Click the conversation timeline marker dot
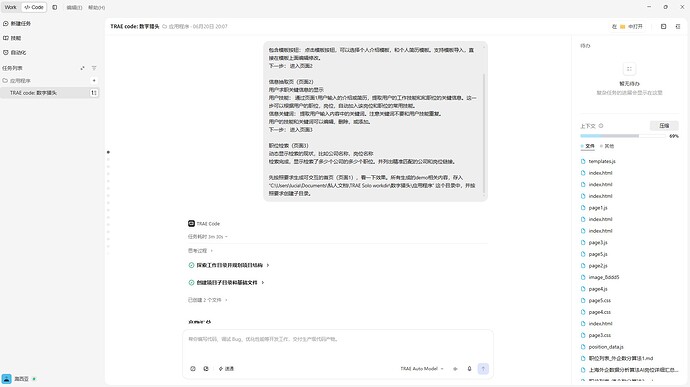 click(x=108, y=152)
